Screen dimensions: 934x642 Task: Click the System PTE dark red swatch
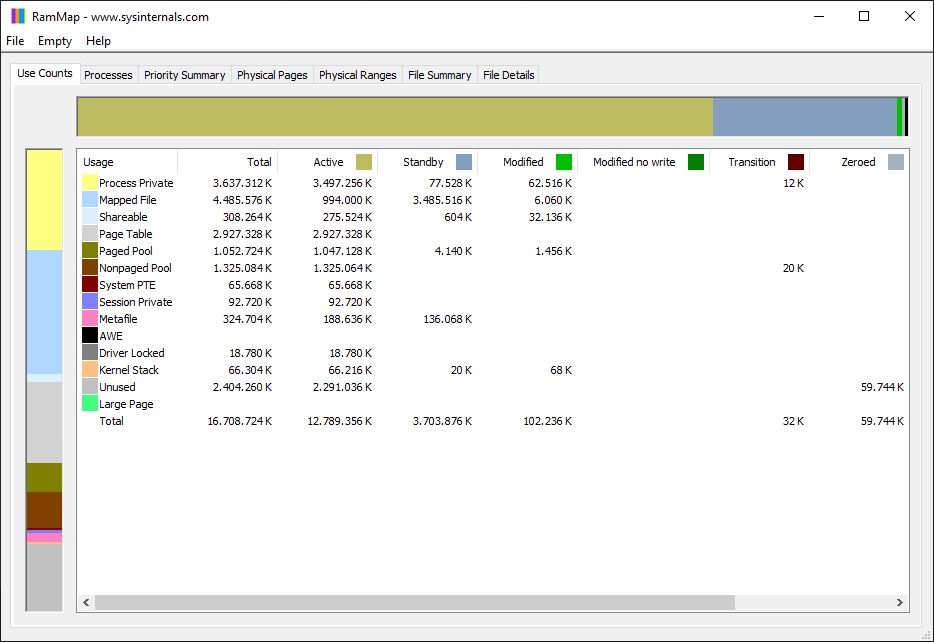click(90, 284)
